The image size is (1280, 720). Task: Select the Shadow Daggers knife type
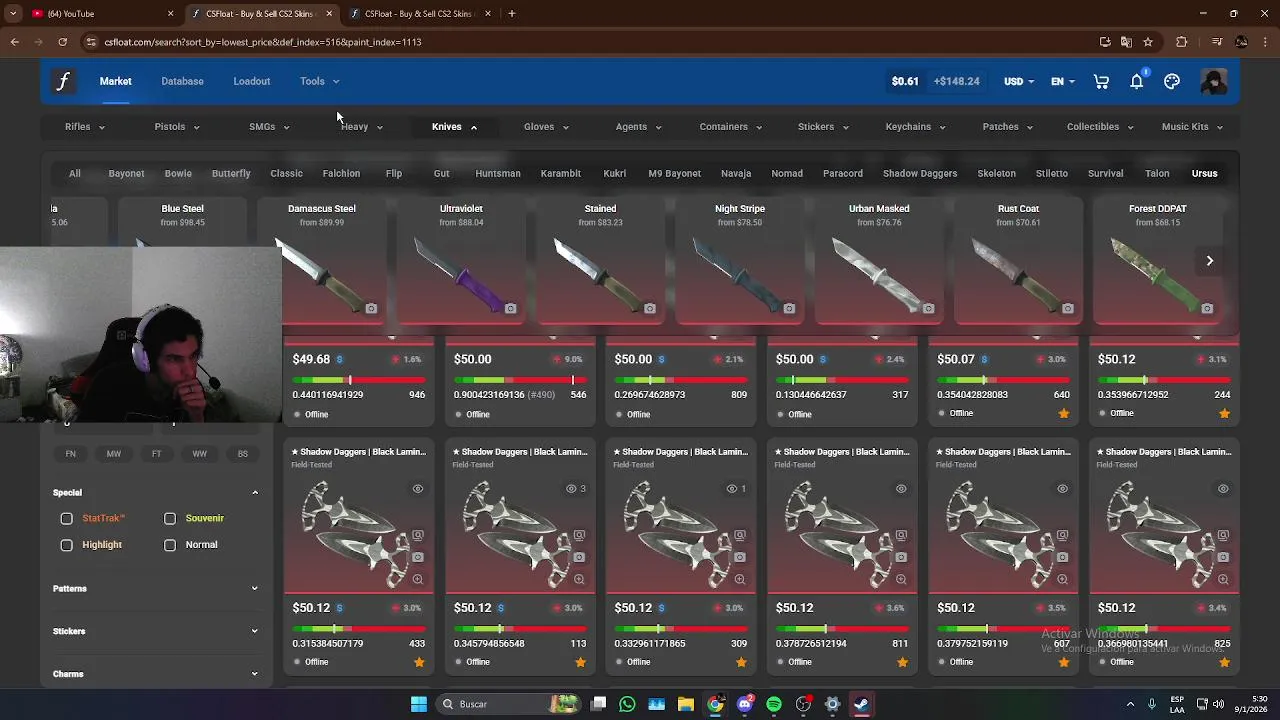click(x=920, y=174)
